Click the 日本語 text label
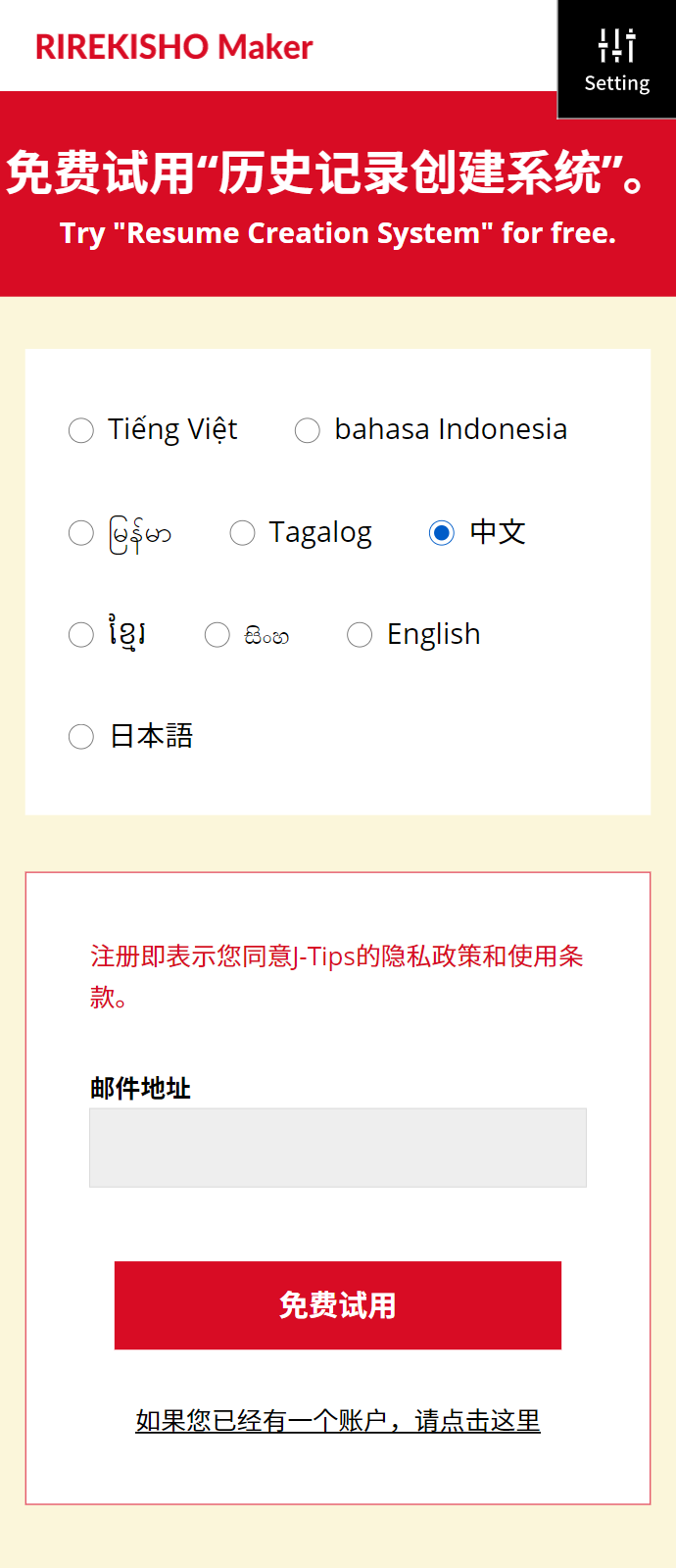Screen dimensions: 676x1568 tap(152, 736)
